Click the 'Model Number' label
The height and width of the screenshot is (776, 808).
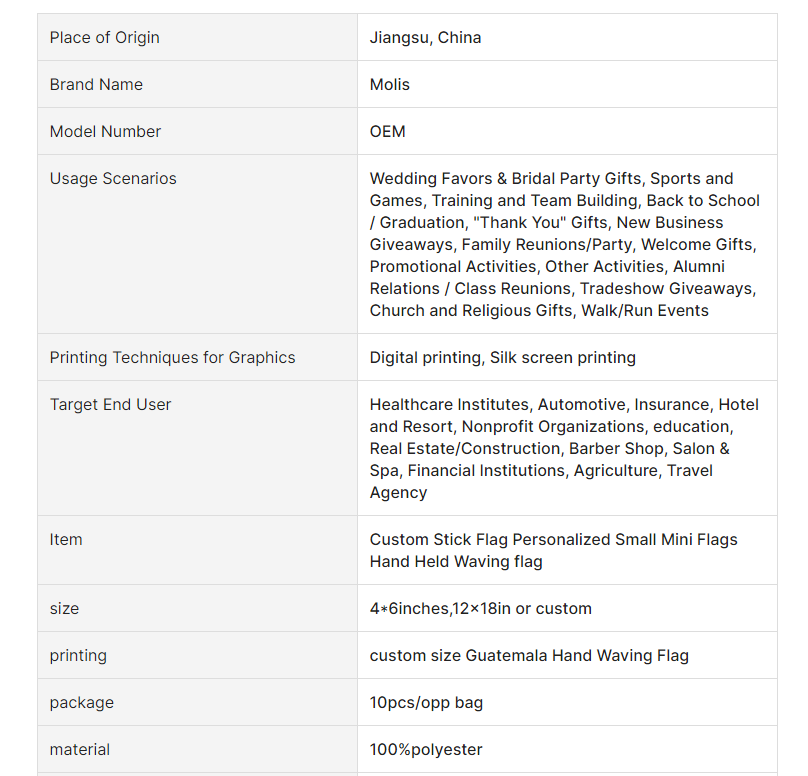[105, 132]
